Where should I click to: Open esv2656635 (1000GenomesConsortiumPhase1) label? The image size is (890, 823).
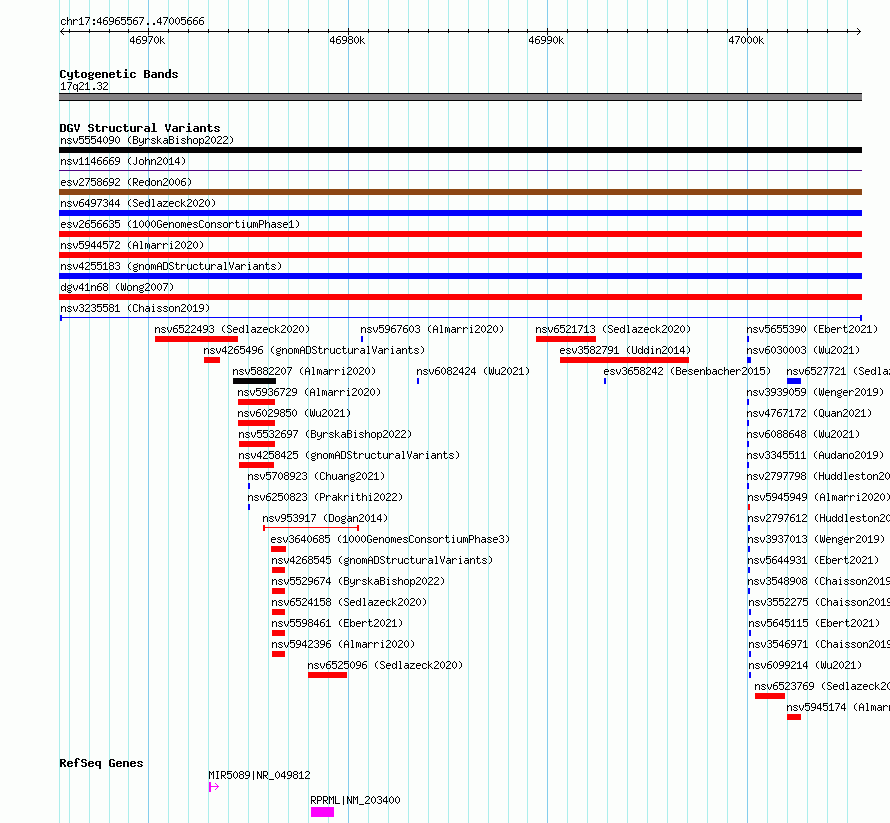(180, 224)
